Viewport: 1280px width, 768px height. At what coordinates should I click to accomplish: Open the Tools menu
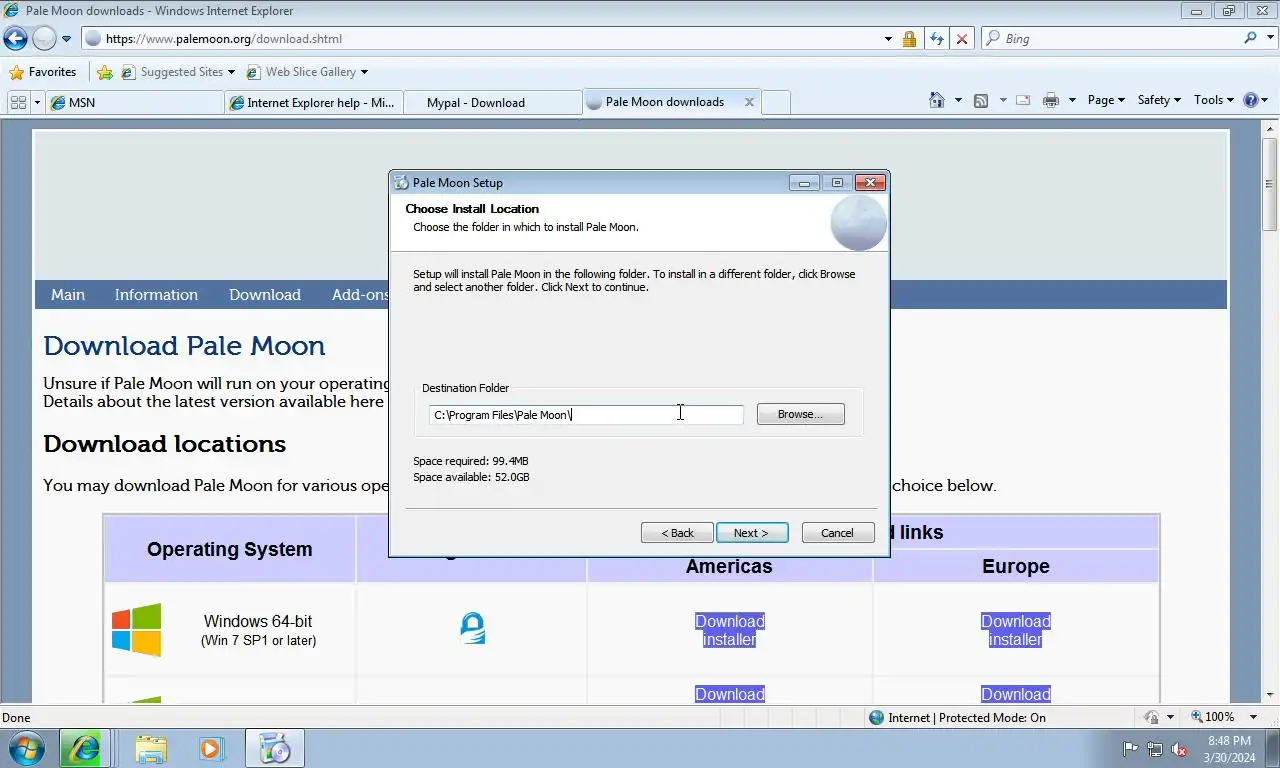pyautogui.click(x=1213, y=100)
